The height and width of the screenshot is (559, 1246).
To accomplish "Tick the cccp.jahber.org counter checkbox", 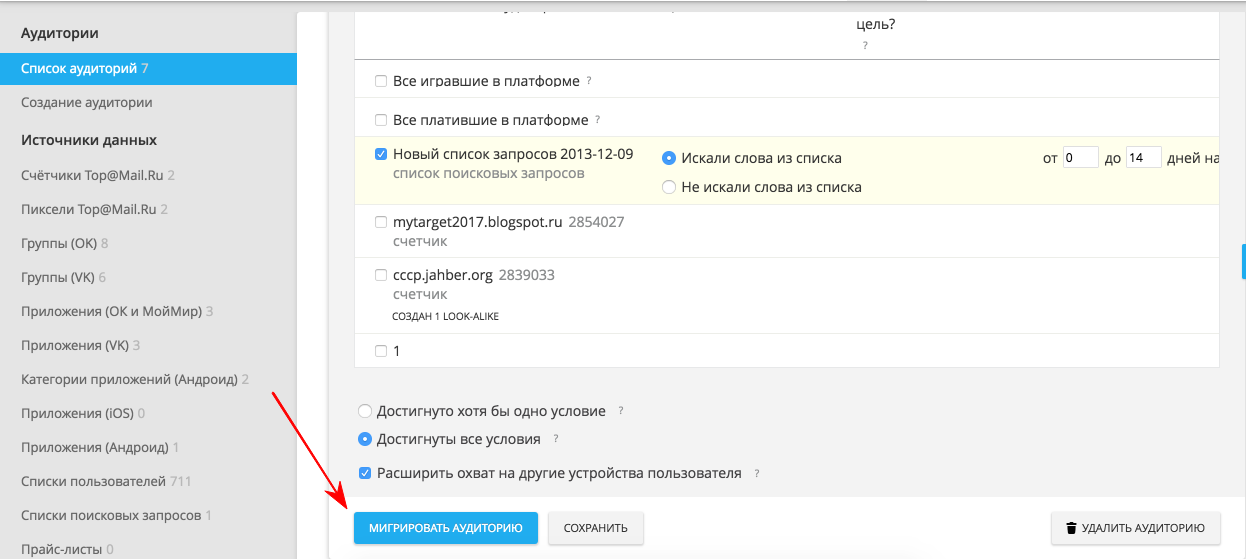I will 380,275.
